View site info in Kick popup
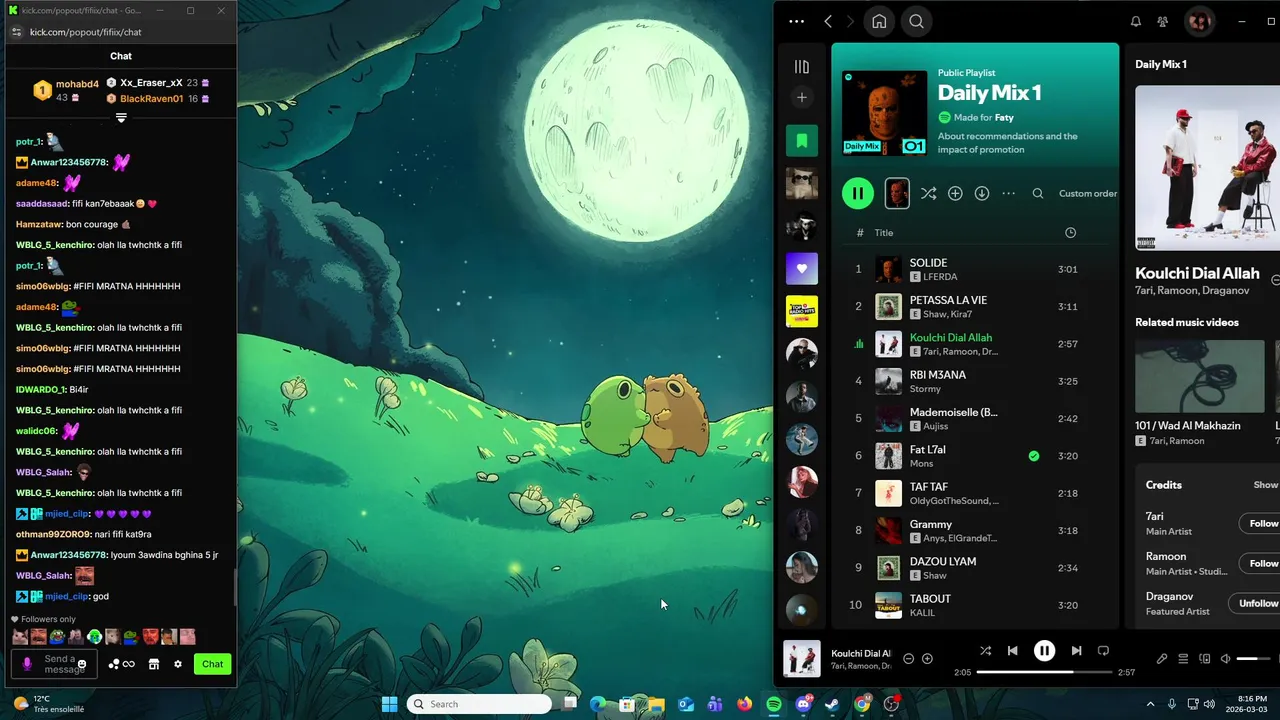Viewport: 1280px width, 720px height. point(16,32)
